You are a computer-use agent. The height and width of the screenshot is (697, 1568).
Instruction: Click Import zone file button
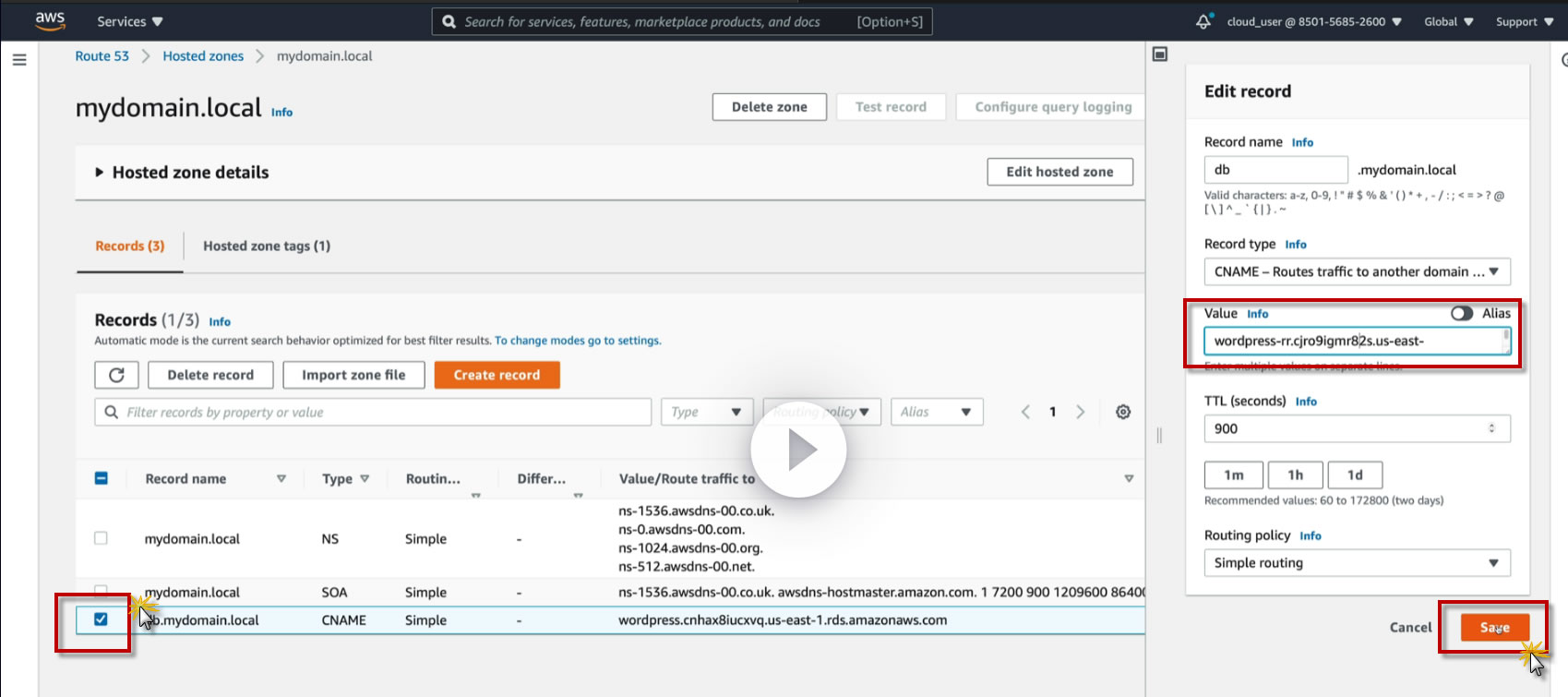pyautogui.click(x=353, y=375)
